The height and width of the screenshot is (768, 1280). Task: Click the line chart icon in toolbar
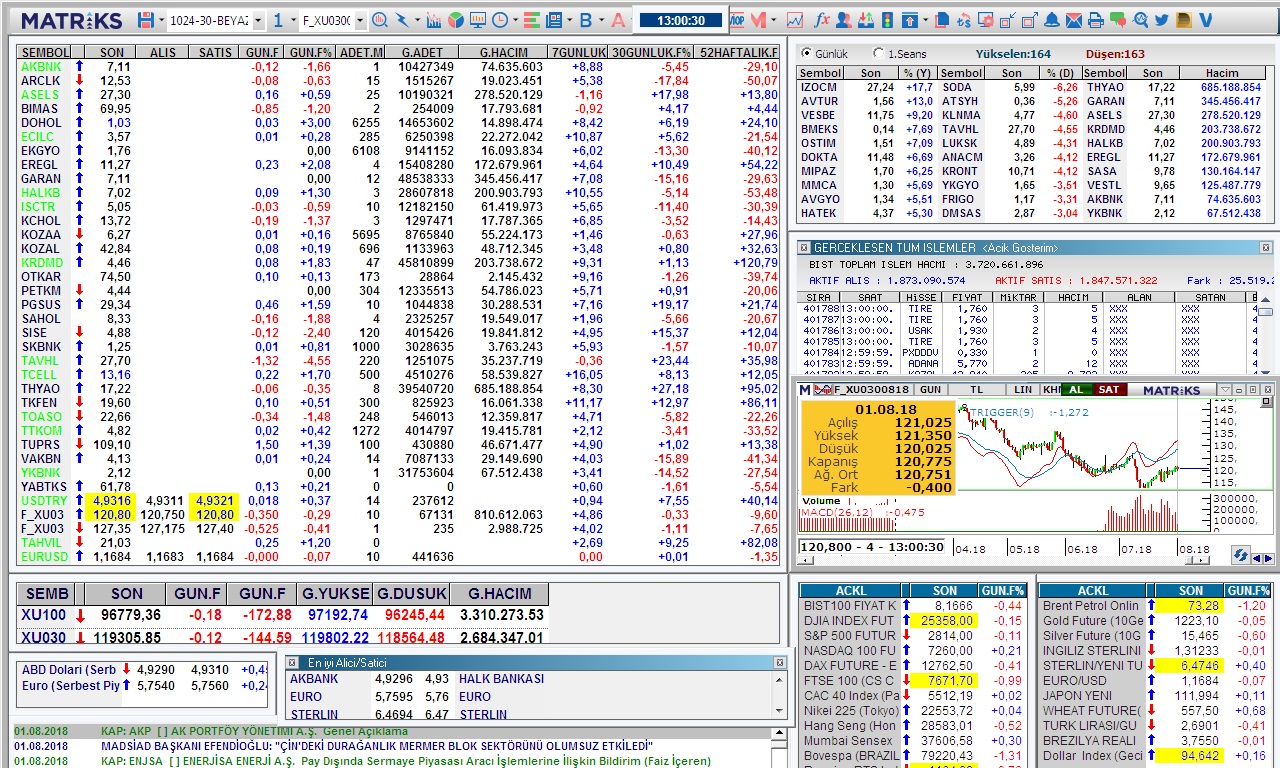click(x=795, y=20)
